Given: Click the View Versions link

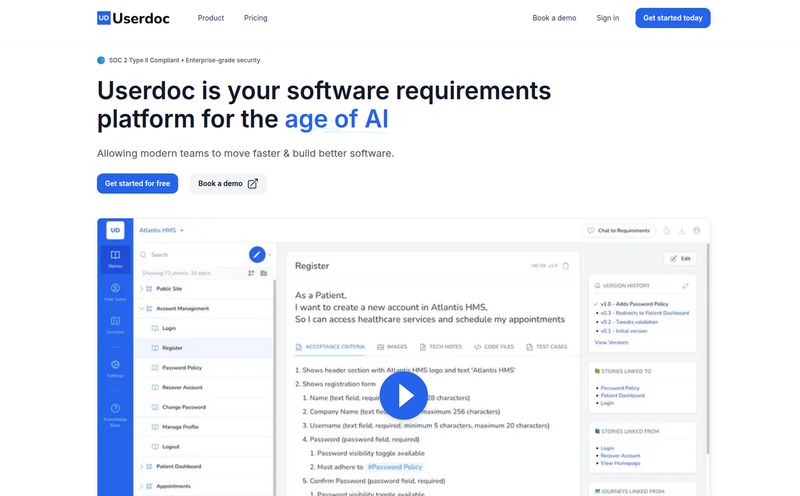Looking at the screenshot, I should (611, 342).
